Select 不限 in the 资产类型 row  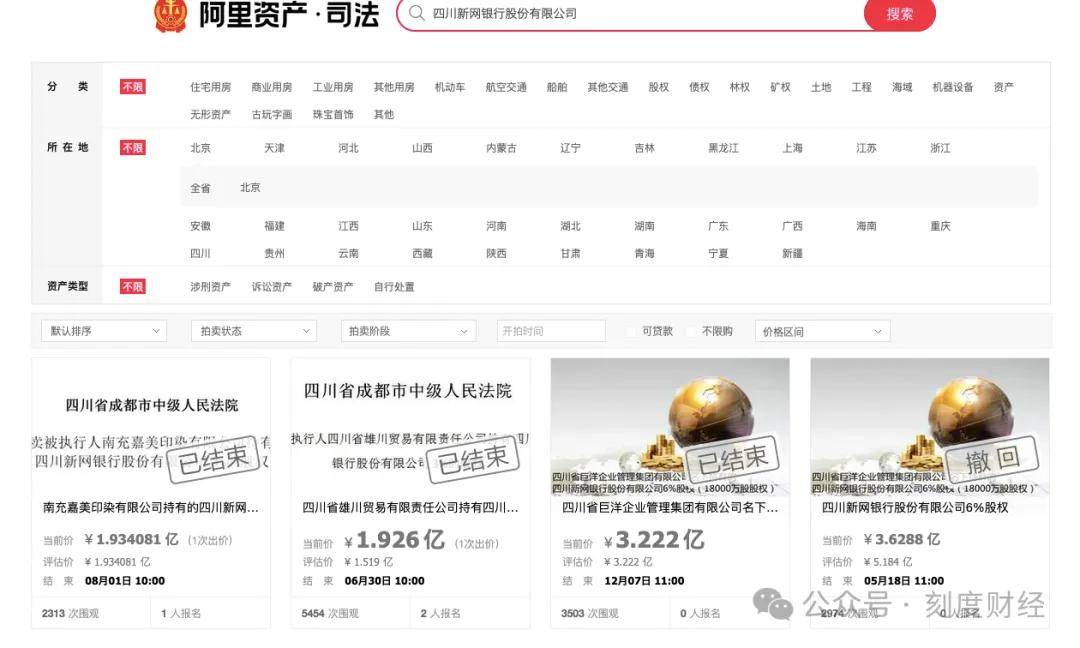point(132,286)
